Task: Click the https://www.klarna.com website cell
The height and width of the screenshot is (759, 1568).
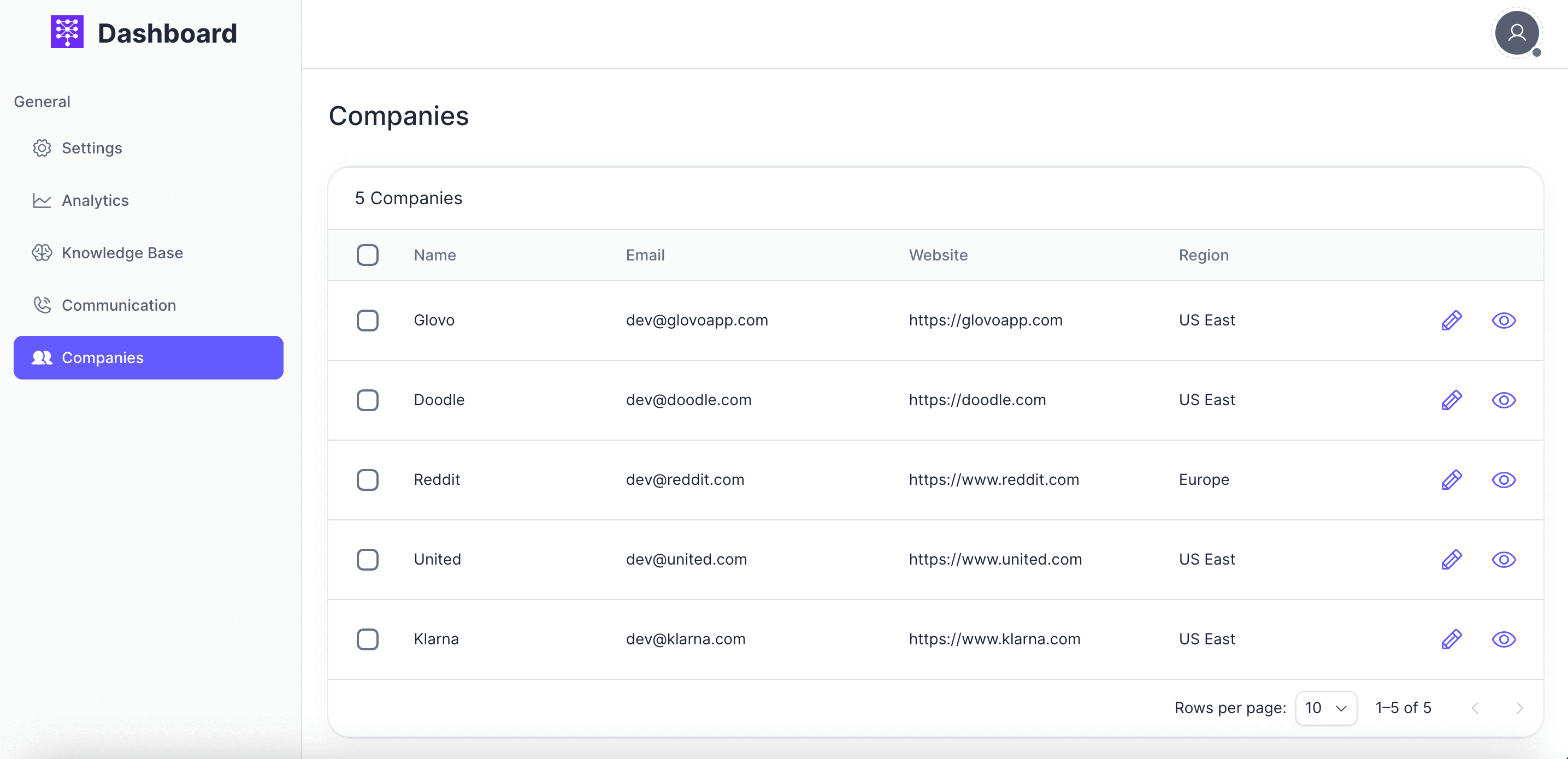Action: coord(994,638)
